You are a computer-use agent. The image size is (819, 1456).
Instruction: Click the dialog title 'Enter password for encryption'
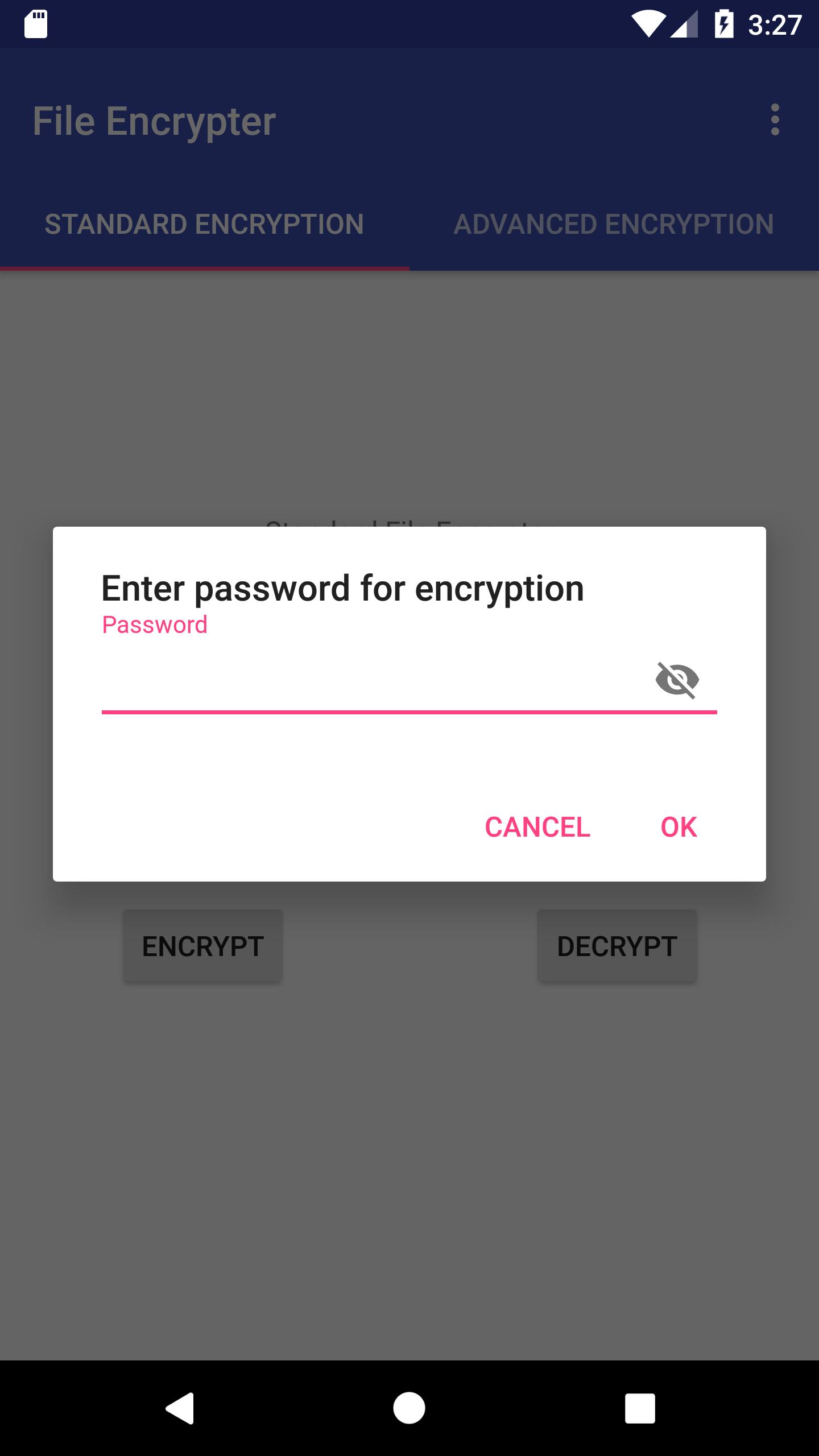point(342,588)
